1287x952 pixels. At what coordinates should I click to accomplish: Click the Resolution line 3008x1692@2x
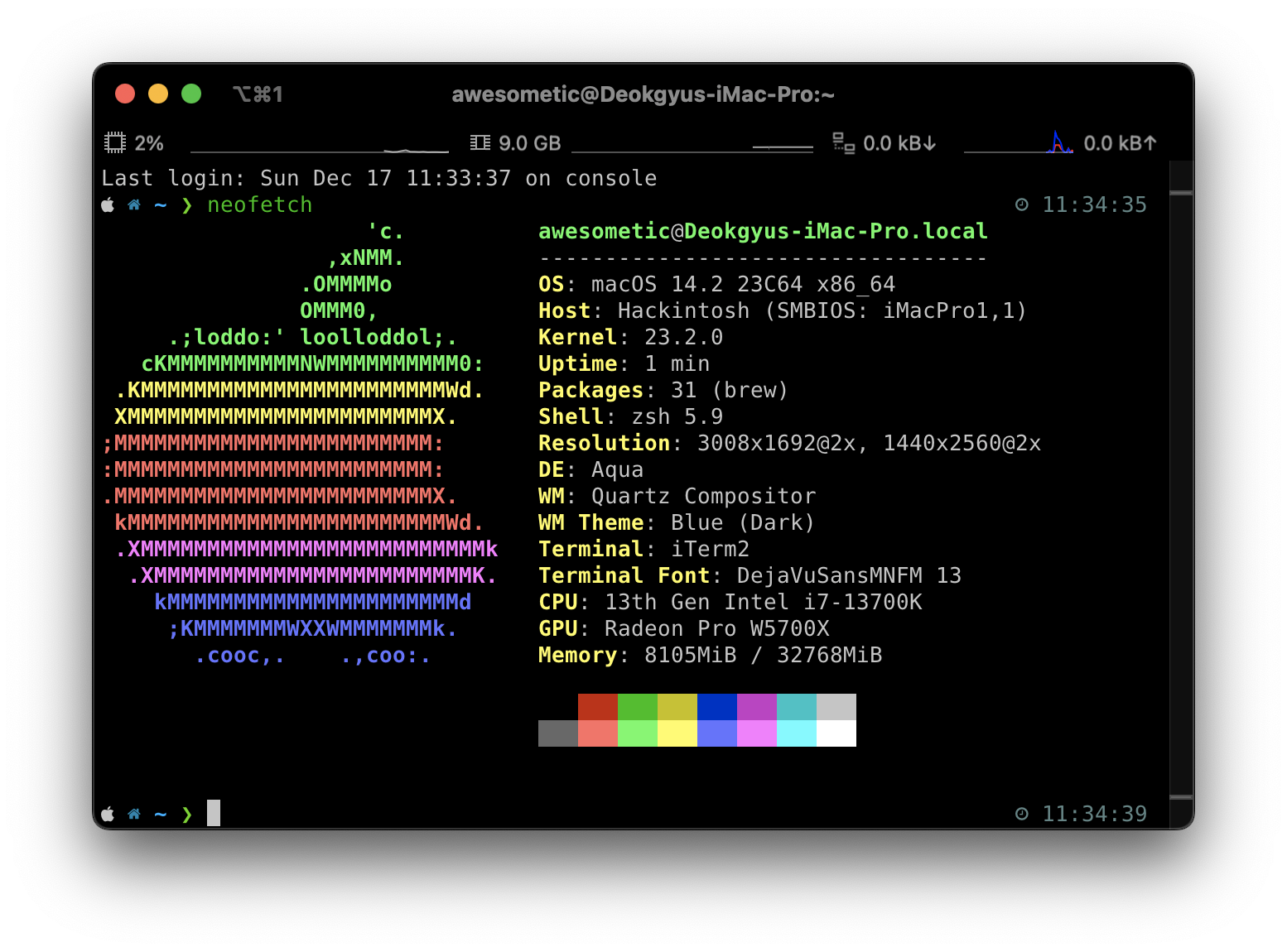(x=790, y=443)
